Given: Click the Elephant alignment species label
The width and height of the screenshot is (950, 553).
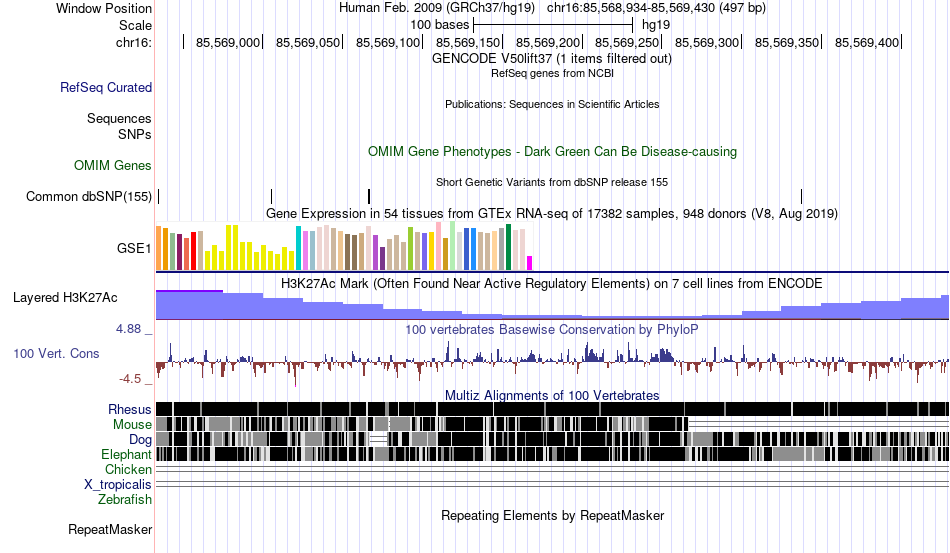Looking at the screenshot, I should tap(126, 454).
